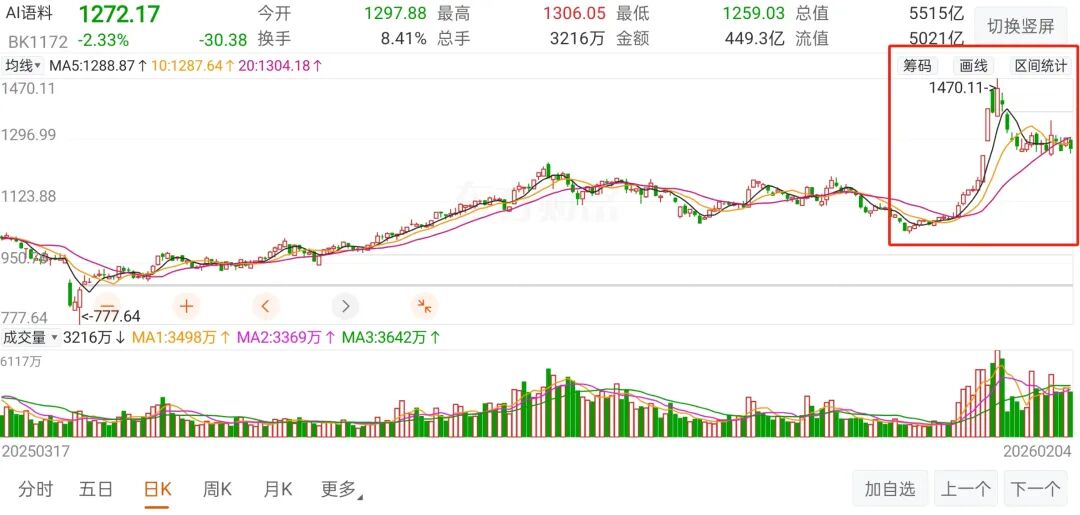This screenshot has width=1080, height=515.
Task: Activate the 画线 drawing tool
Action: click(973, 66)
